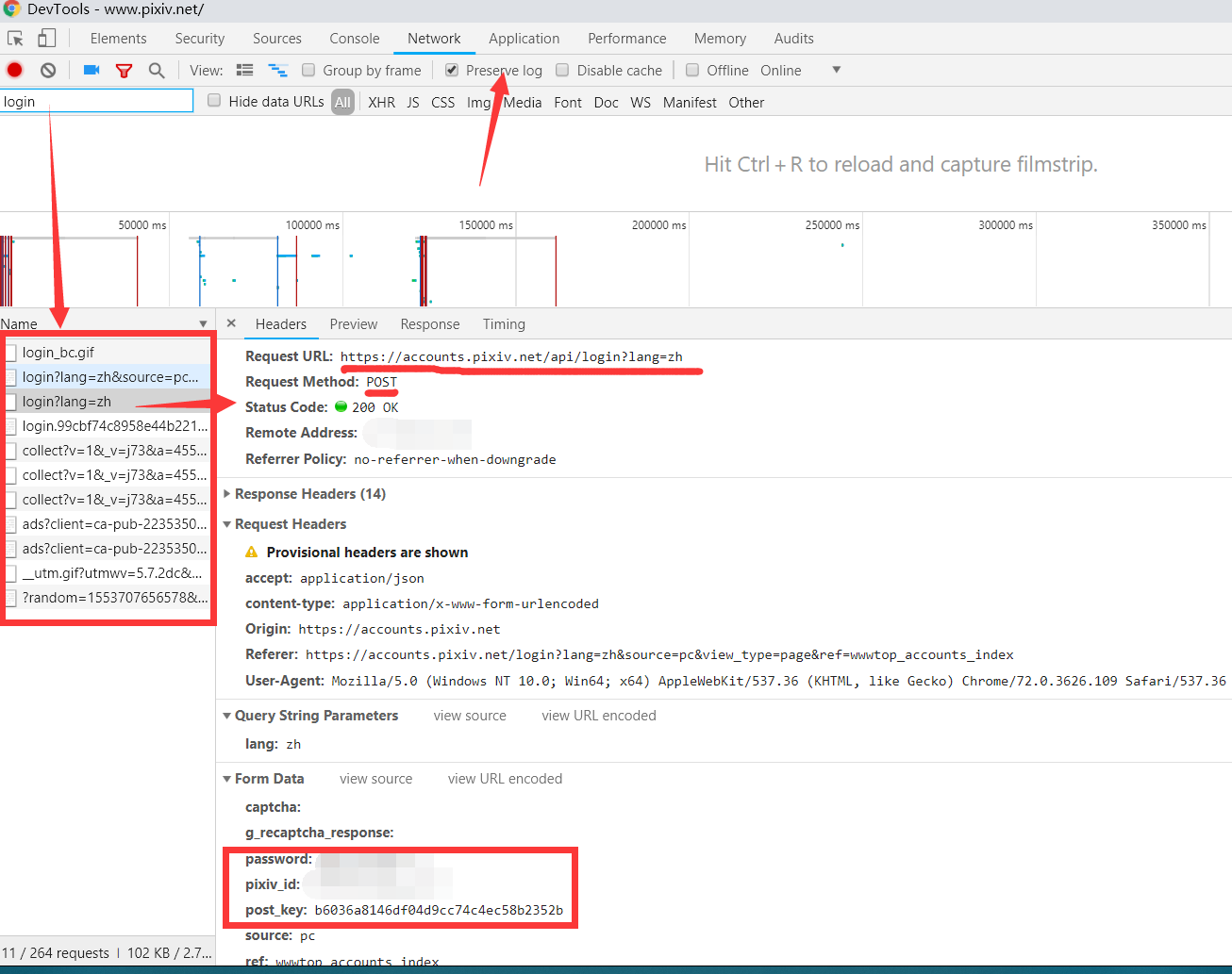Click 150000 ms timeline overview marker

point(486,225)
